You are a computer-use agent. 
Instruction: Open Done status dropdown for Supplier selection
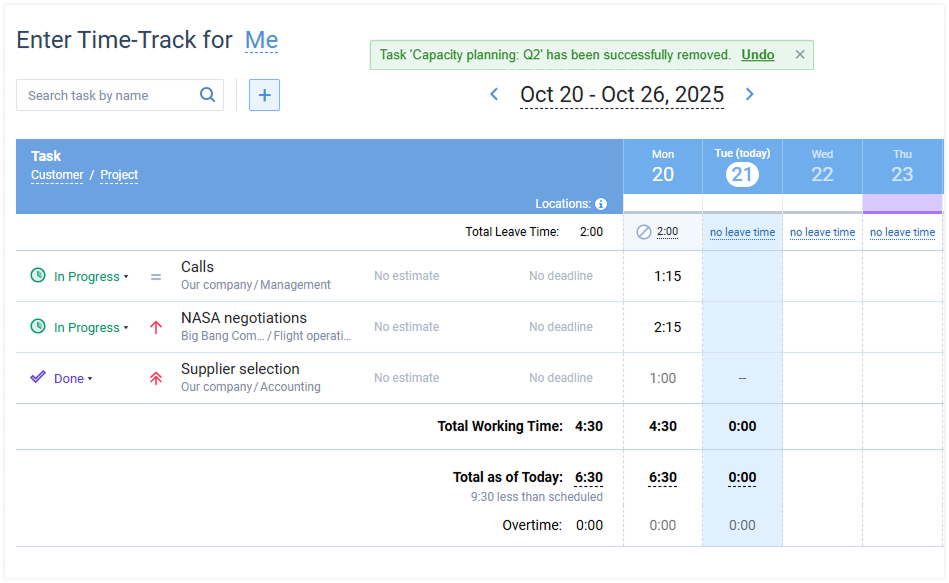pos(73,379)
